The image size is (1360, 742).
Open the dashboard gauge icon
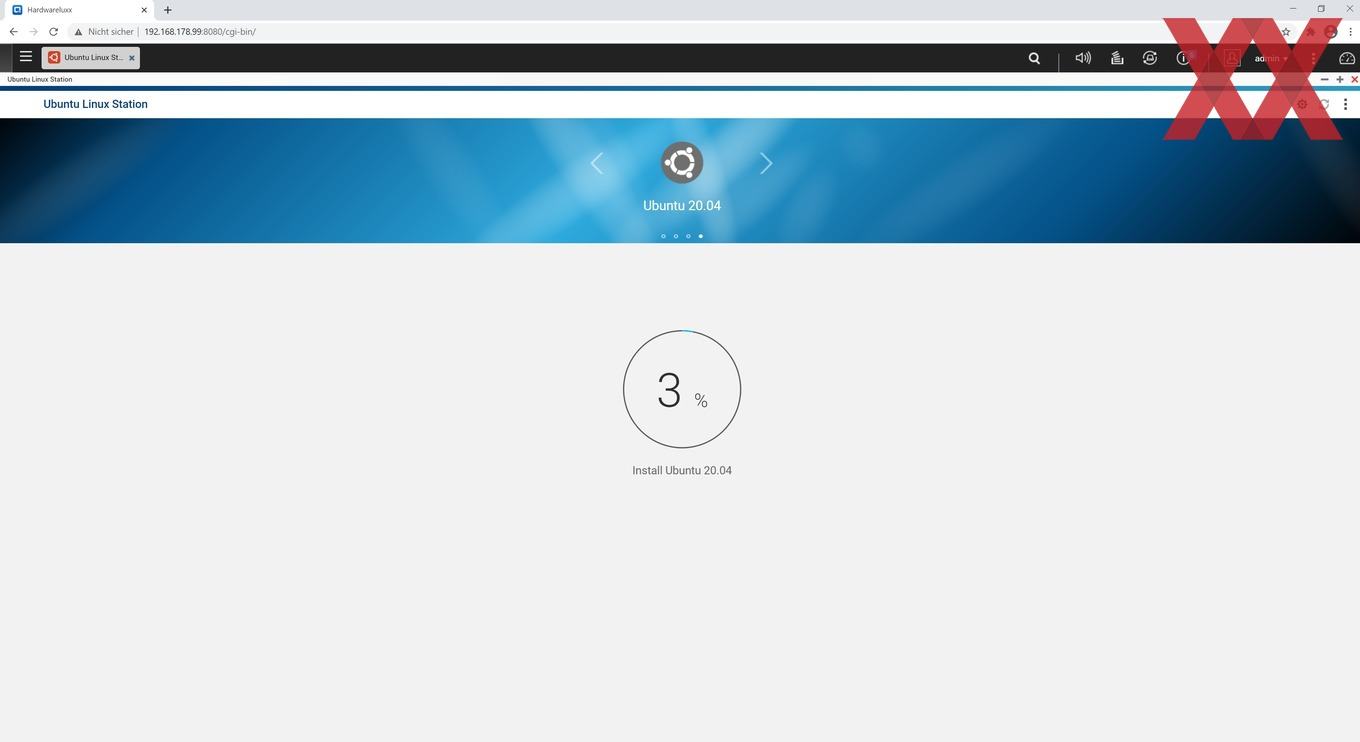[x=1347, y=58]
